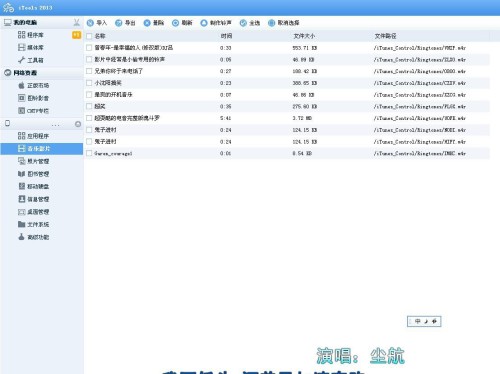Click the round button on device header
Image resolution: width=500 pixels, height=374 pixels.
[78, 124]
